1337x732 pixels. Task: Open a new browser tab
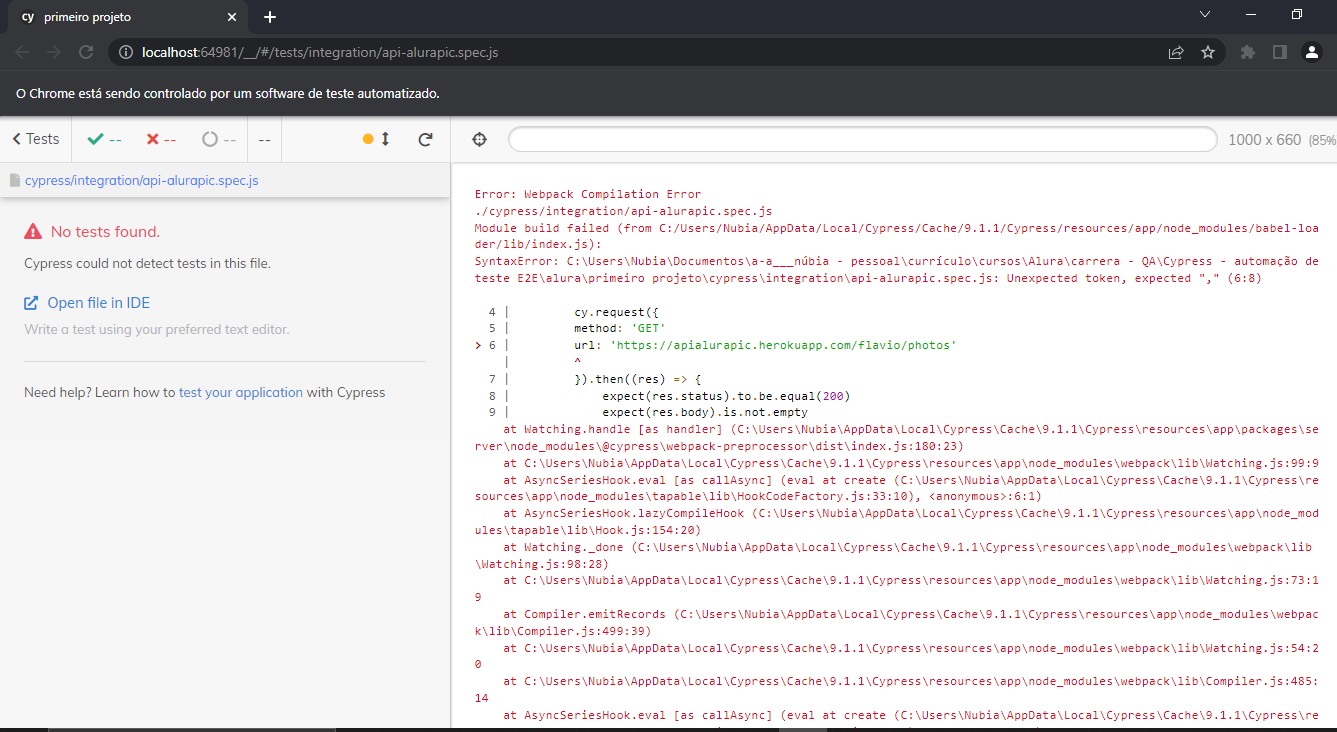(x=270, y=17)
